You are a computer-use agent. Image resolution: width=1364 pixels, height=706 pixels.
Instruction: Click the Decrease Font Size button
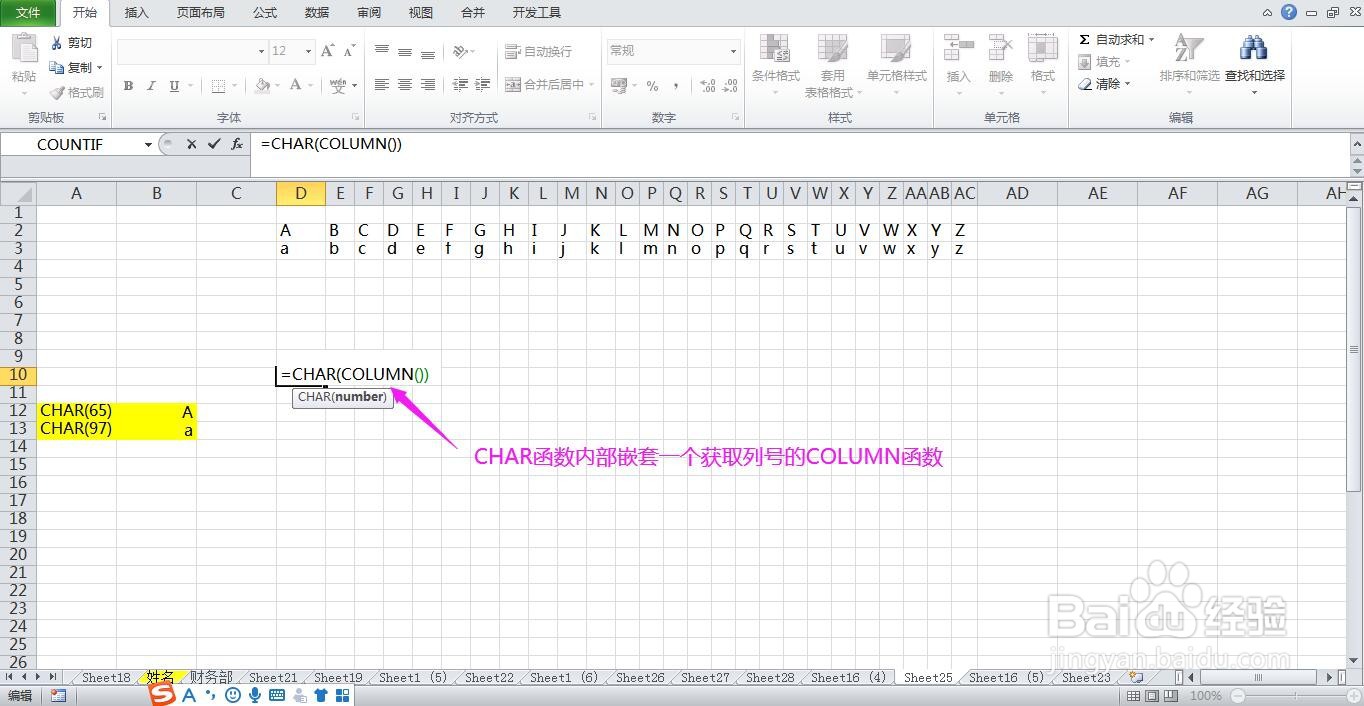tap(350, 51)
